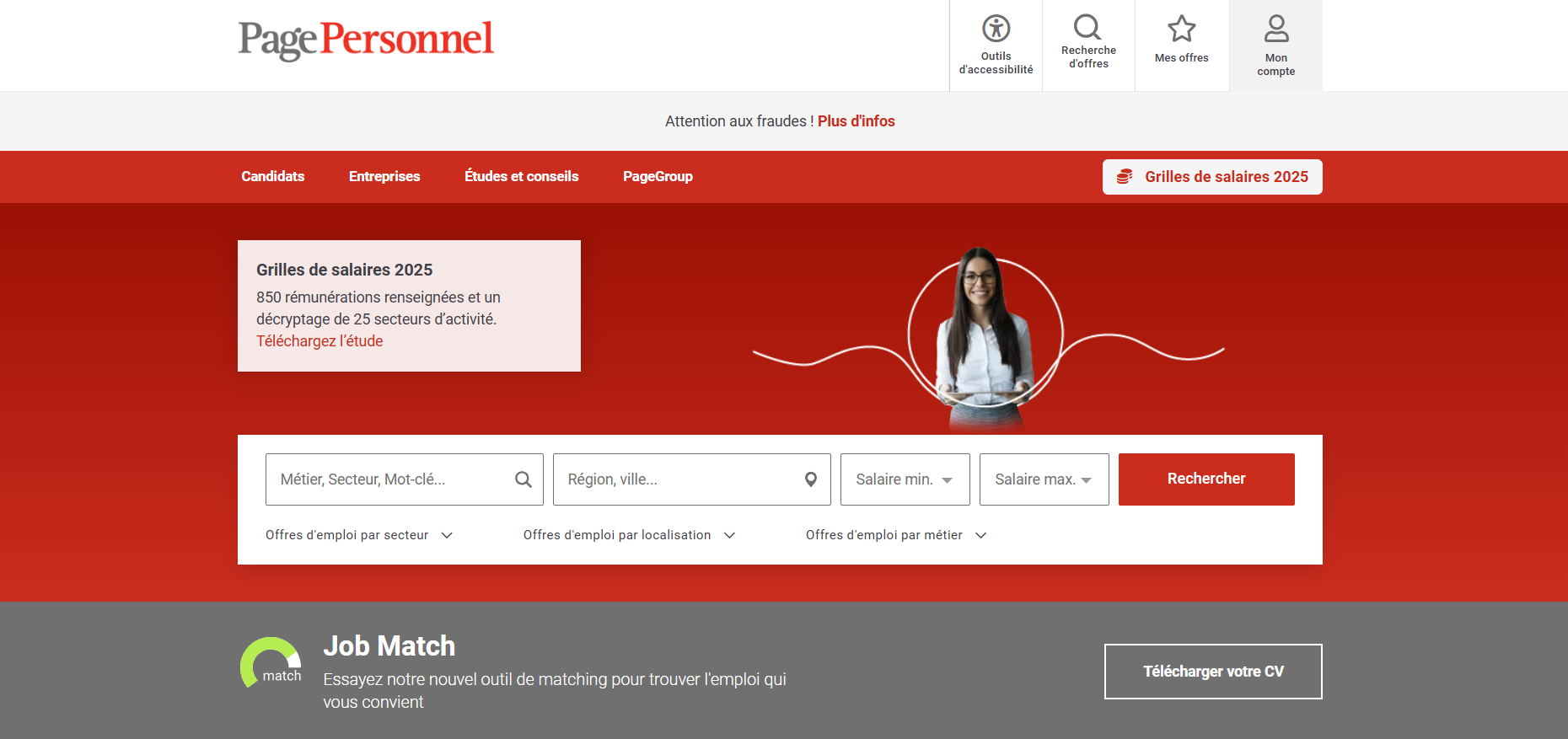Click the Grilles de salaires 2025 card heading

click(x=345, y=270)
